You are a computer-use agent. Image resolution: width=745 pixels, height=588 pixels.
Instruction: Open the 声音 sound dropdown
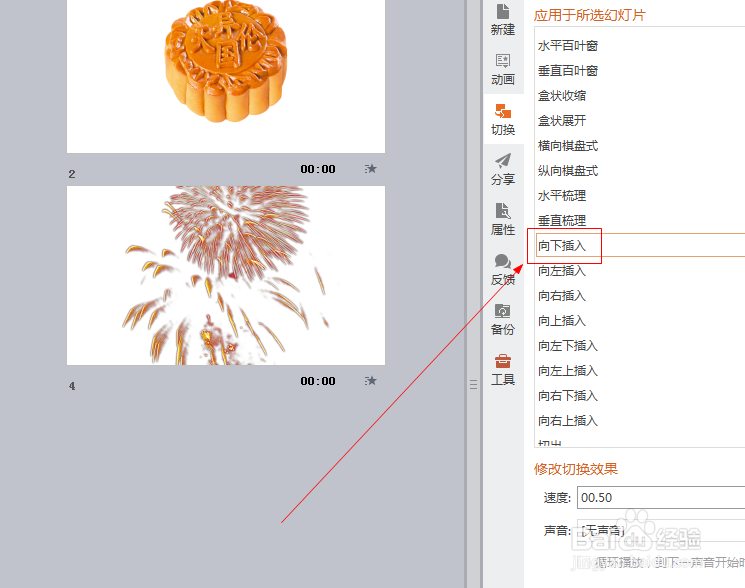pyautogui.click(x=661, y=530)
